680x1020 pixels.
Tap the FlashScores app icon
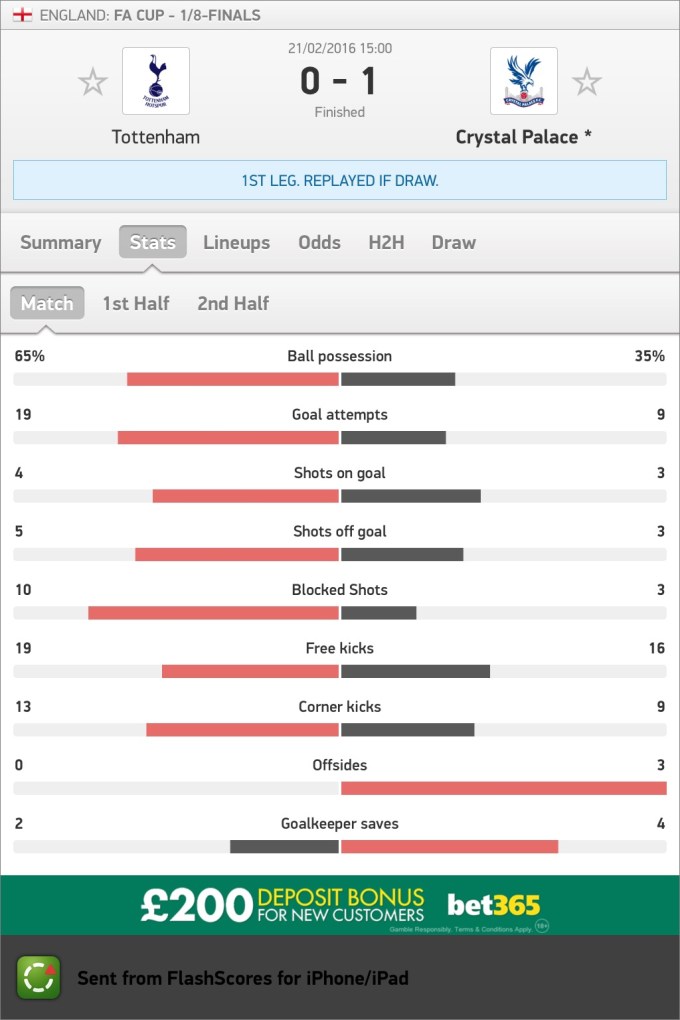click(x=39, y=978)
